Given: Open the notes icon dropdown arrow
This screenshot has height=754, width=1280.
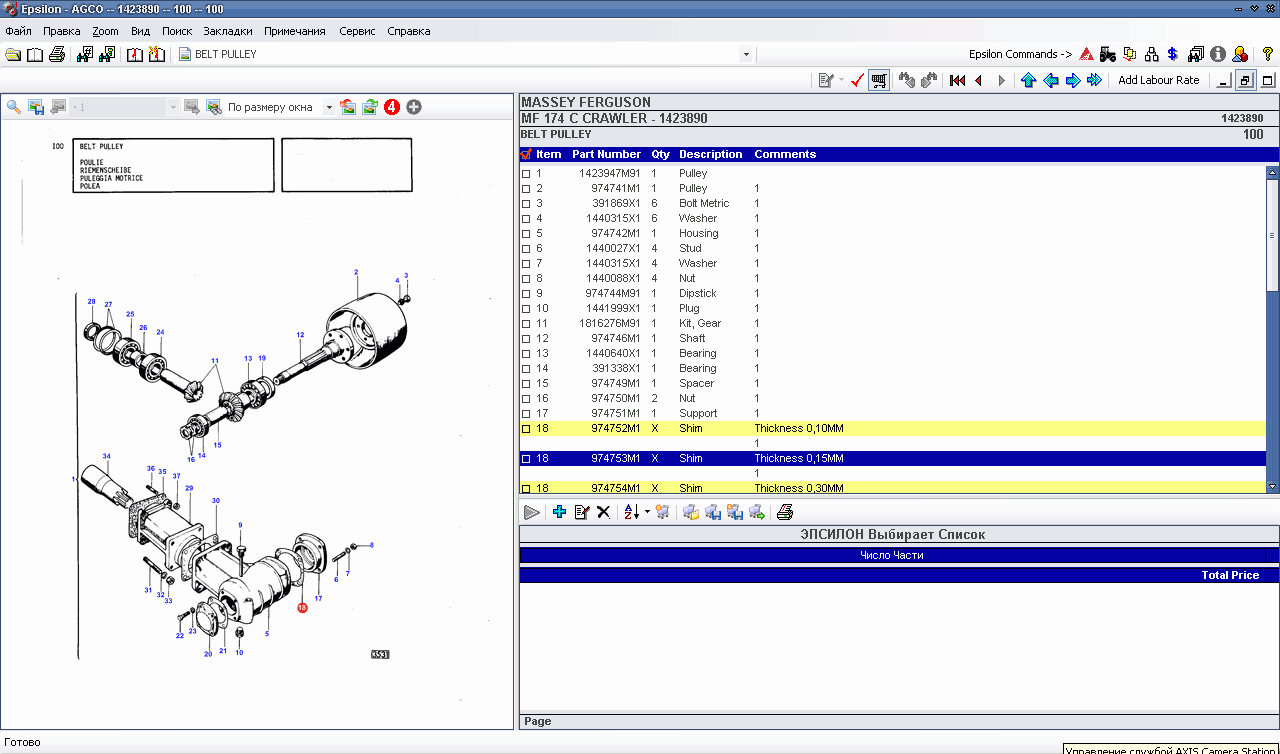Looking at the screenshot, I should (841, 80).
